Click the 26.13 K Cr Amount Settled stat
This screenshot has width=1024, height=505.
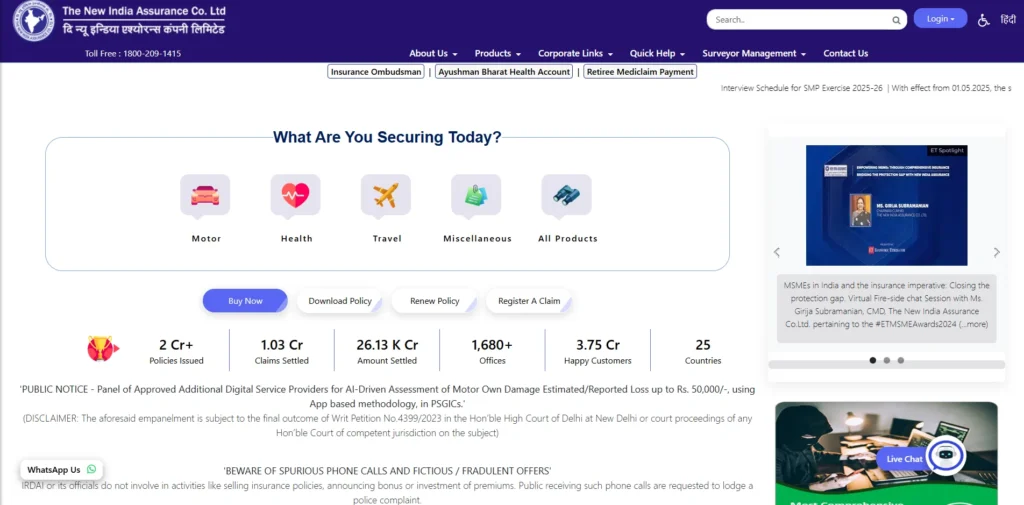click(x=387, y=351)
